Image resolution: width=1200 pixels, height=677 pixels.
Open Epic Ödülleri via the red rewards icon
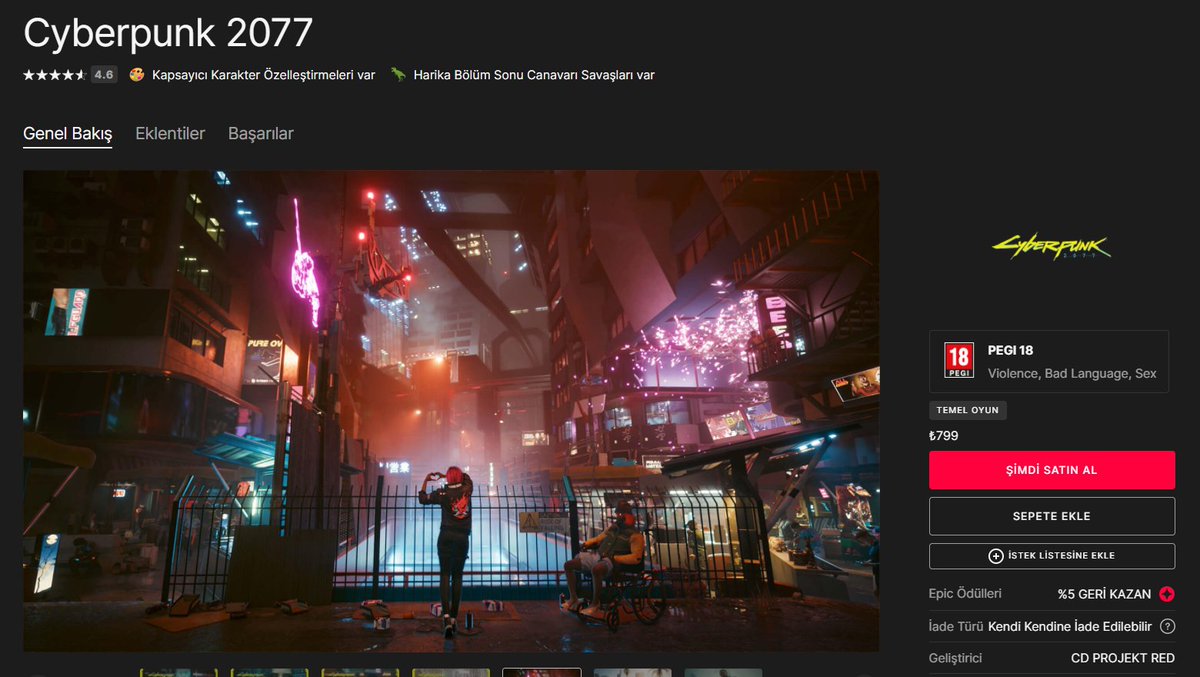point(1165,593)
